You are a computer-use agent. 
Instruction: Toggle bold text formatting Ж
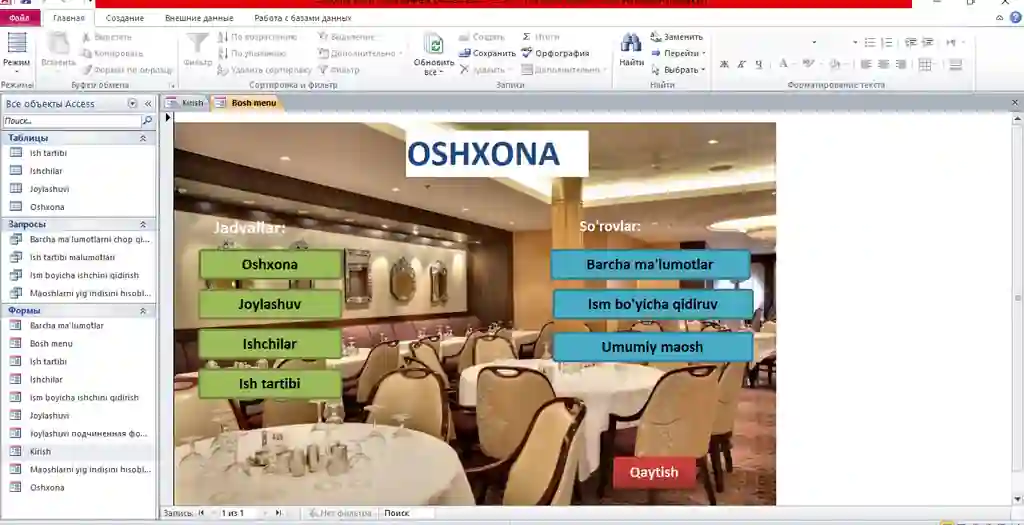(x=724, y=64)
